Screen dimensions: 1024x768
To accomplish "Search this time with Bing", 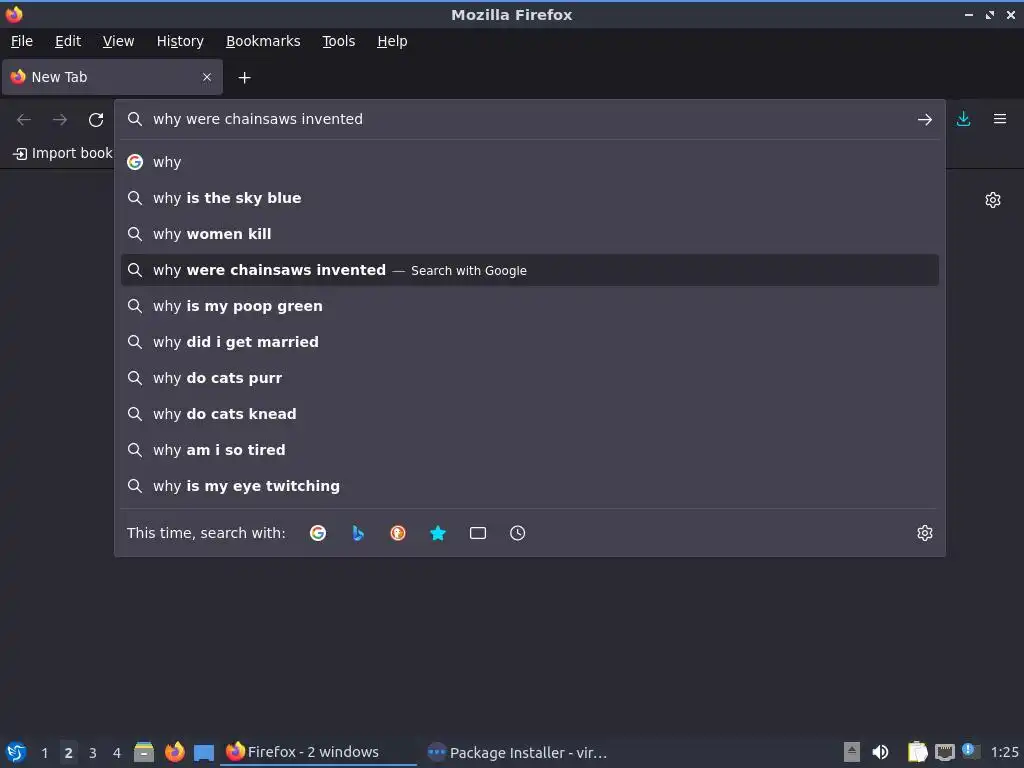I will click(358, 533).
